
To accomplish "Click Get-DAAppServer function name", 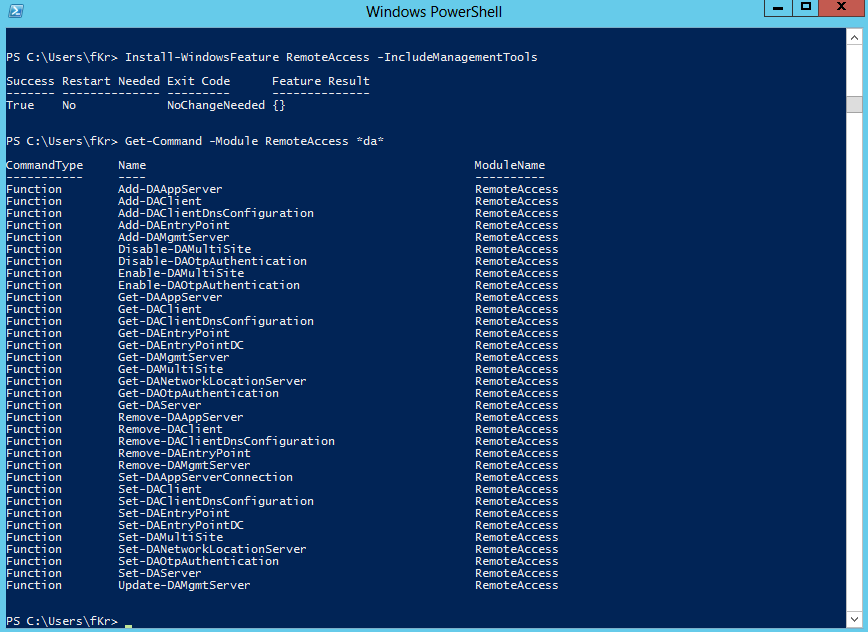I will (x=170, y=297).
